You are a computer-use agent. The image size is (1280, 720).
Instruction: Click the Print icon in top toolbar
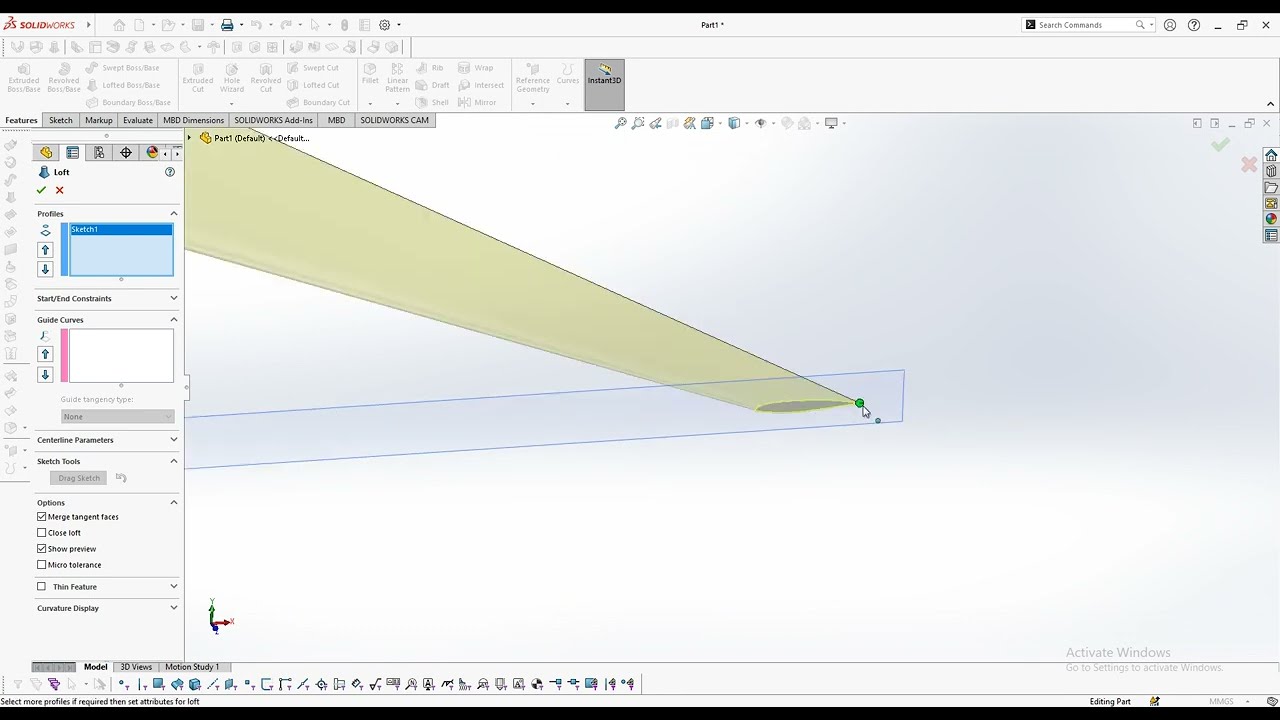pyautogui.click(x=227, y=25)
